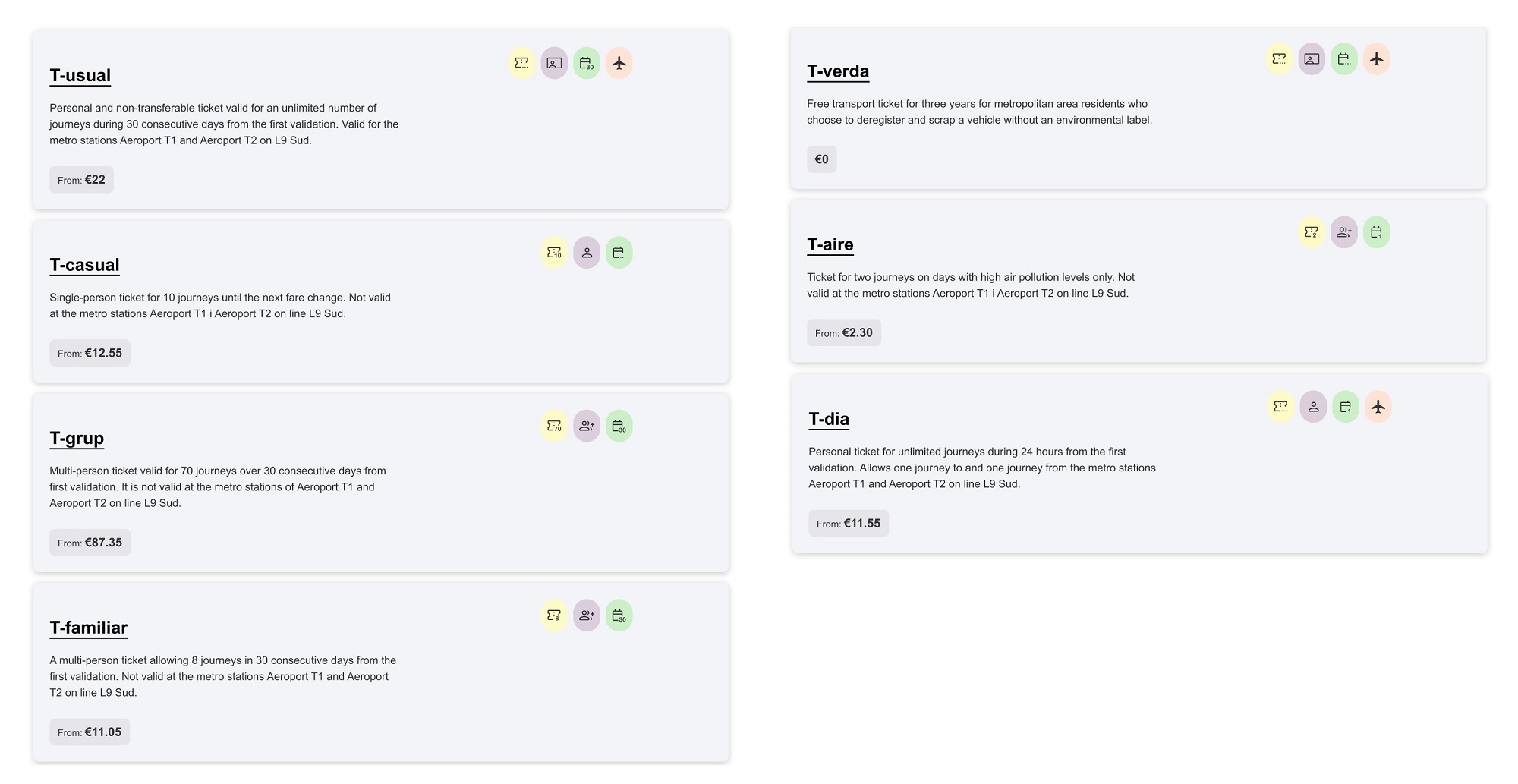1518x784 pixels.
Task: Click the green calendar icon on T-familiar
Action: pos(619,616)
